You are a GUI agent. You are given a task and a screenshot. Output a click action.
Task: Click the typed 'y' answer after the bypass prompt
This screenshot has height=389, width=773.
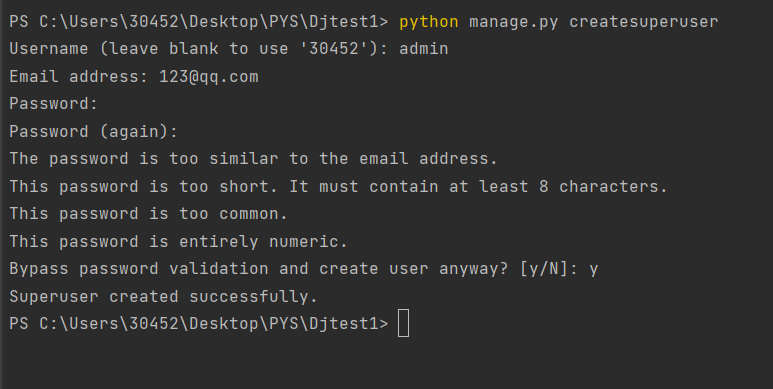point(594,270)
